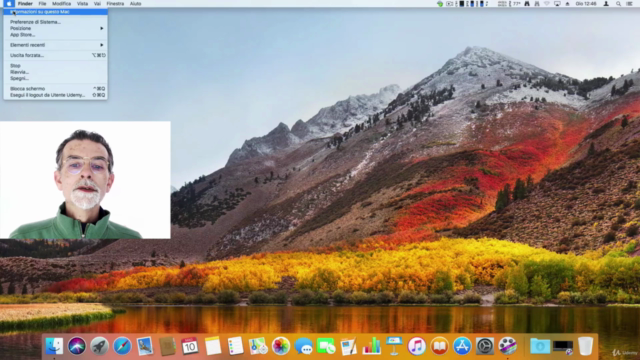Click green shield menu bar icon
The height and width of the screenshot is (360, 640).
click(x=440, y=4)
